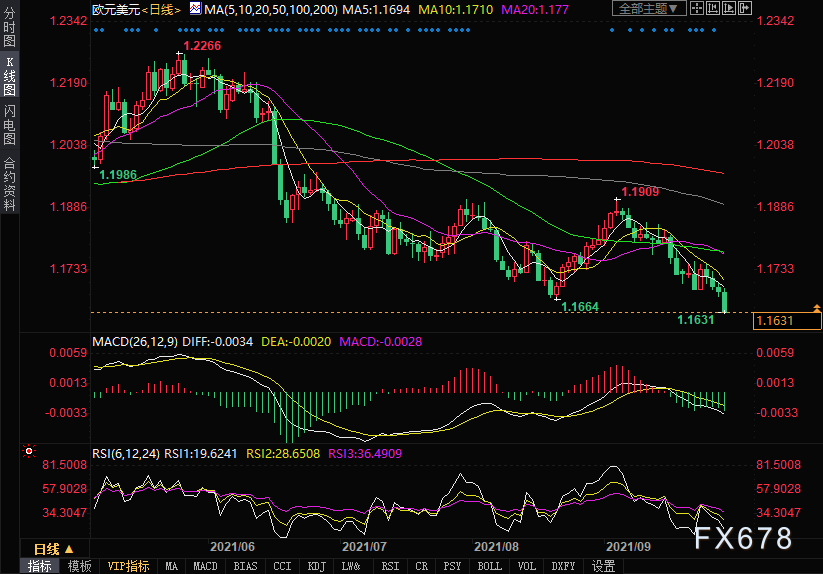Click the DEA:-0.0020 value
This screenshot has height=574, width=823.
[x=296, y=342]
